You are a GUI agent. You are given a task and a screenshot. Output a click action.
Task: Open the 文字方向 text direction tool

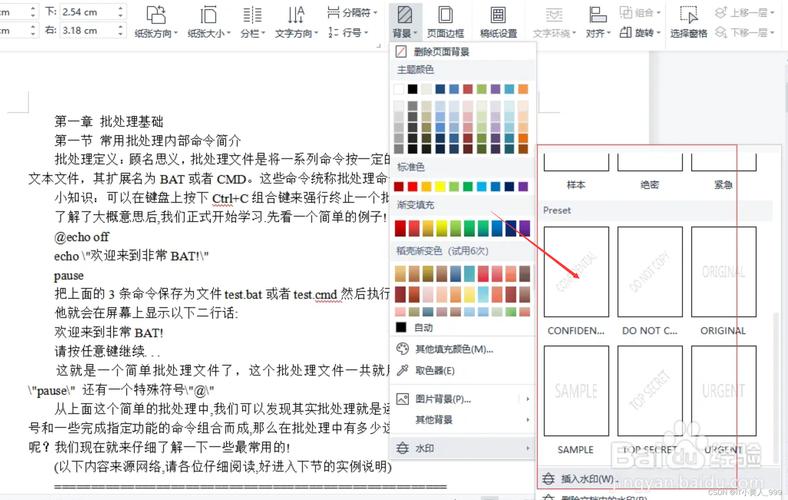coord(297,22)
